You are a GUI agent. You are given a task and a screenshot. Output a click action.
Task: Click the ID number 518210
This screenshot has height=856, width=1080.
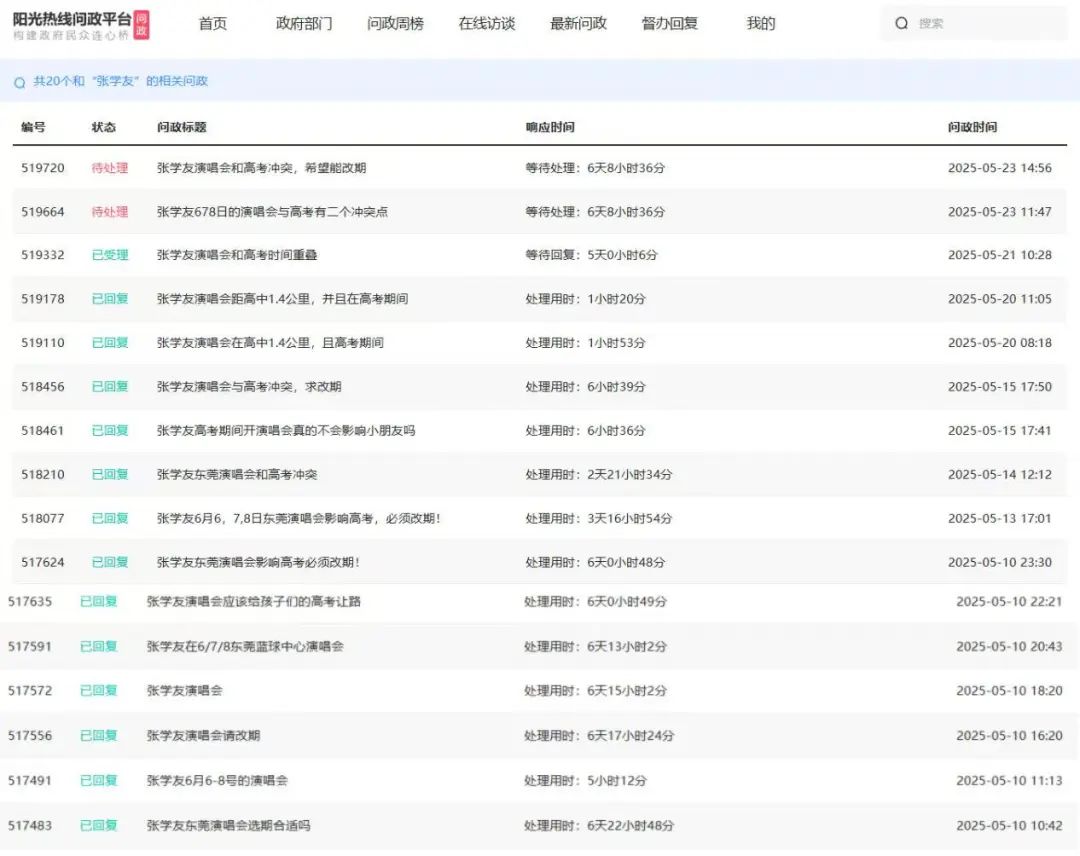[43, 474]
